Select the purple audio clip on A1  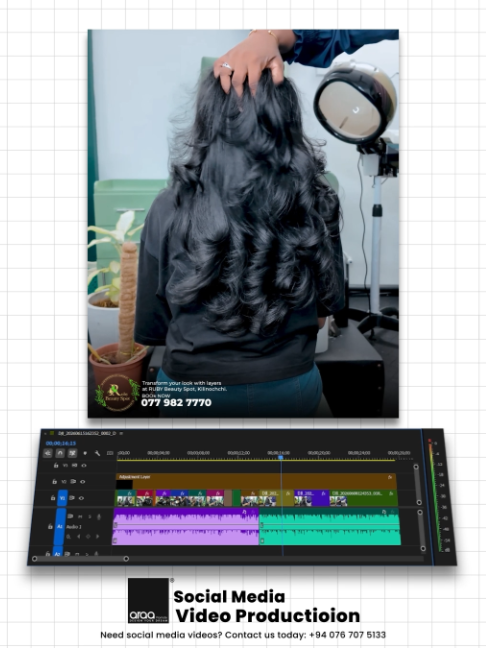point(186,526)
